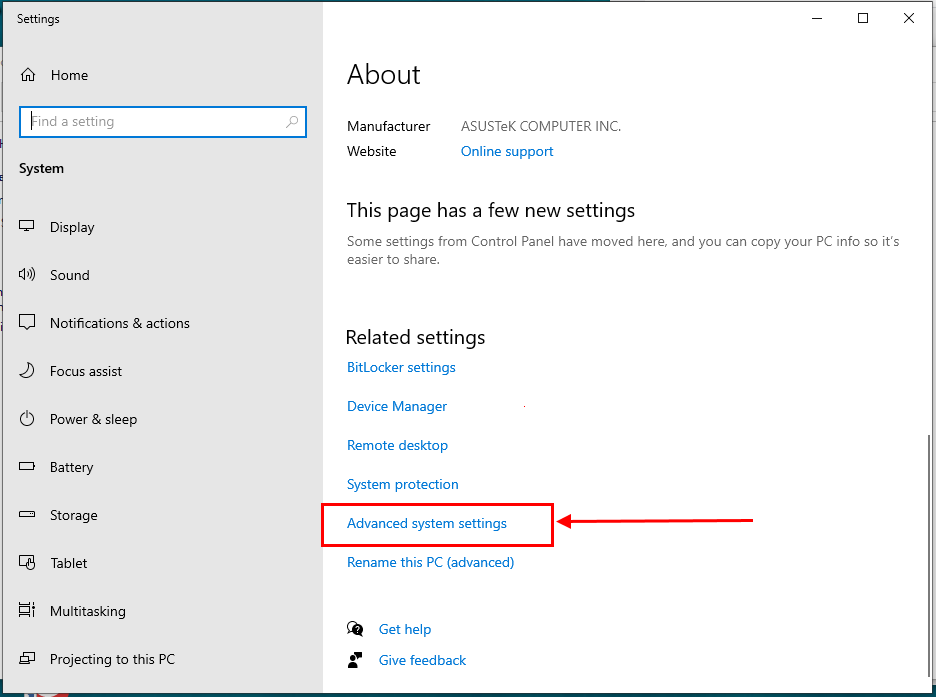
Task: Select Multitasking label in sidebar
Action: click(88, 612)
